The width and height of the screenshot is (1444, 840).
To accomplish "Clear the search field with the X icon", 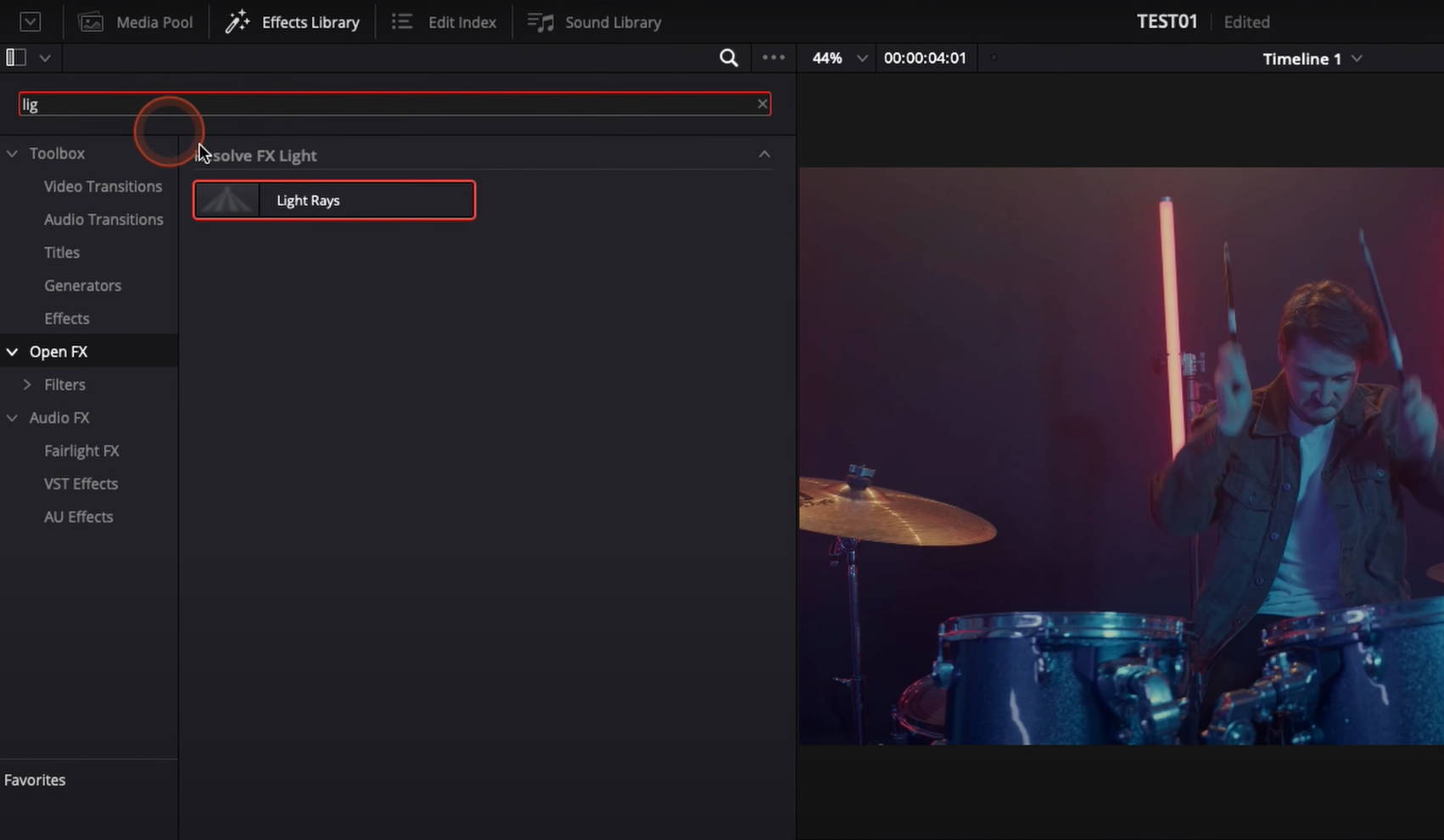I will click(x=762, y=103).
